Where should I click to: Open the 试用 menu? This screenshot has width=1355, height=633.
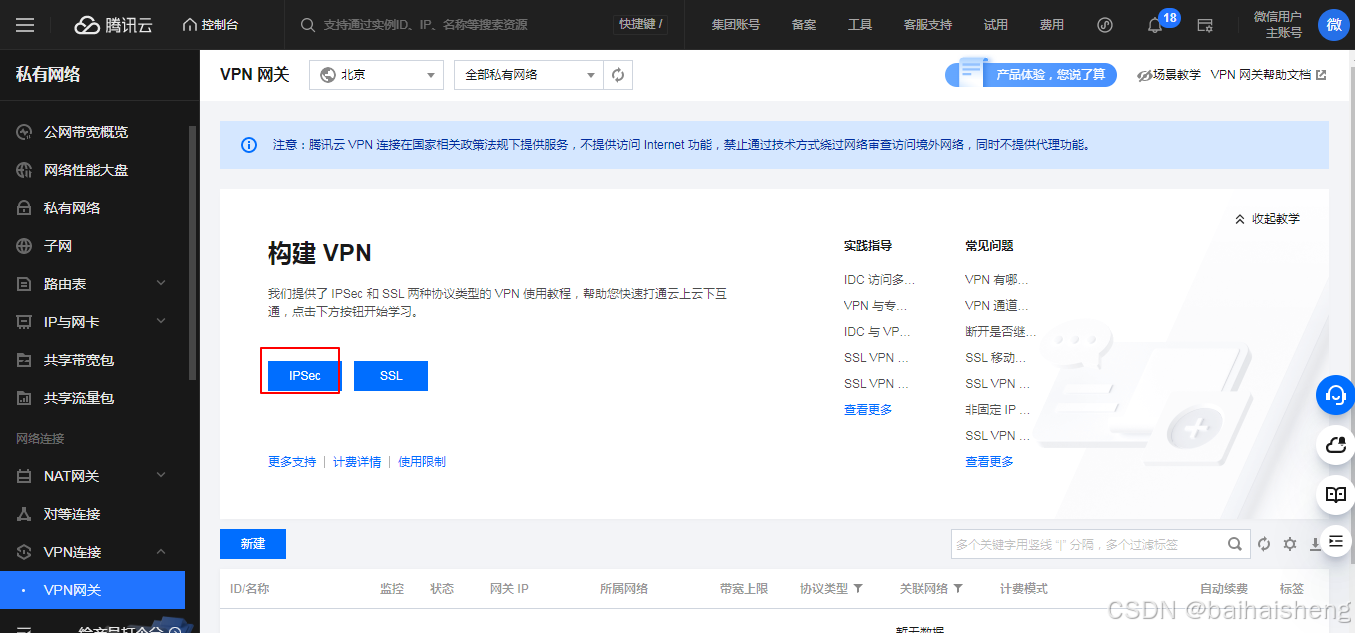pos(995,25)
